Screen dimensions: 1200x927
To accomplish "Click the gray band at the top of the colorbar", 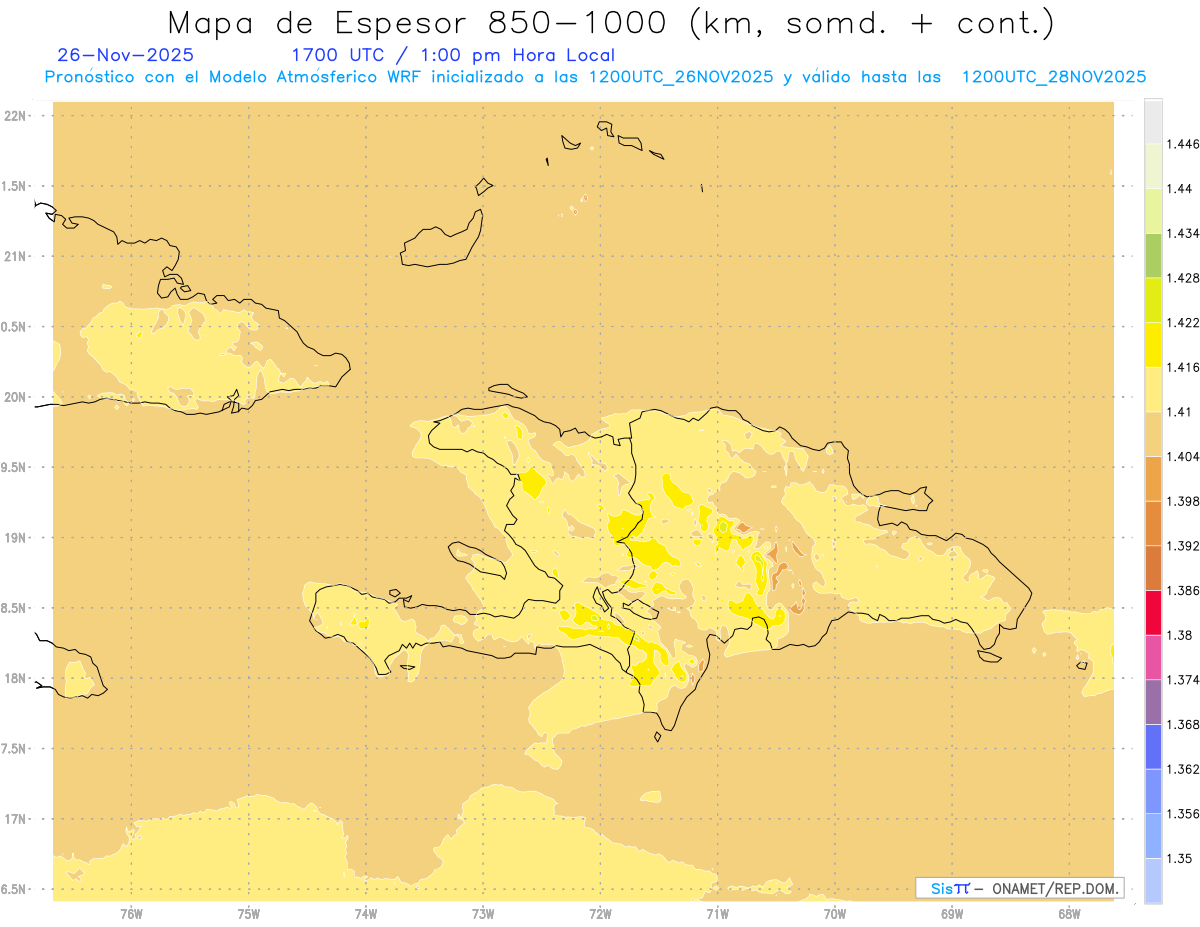I will (1153, 121).
